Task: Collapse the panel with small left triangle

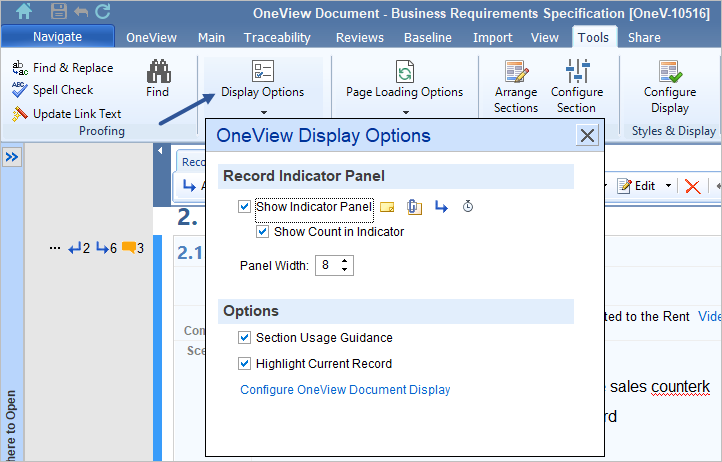Action: (x=160, y=151)
